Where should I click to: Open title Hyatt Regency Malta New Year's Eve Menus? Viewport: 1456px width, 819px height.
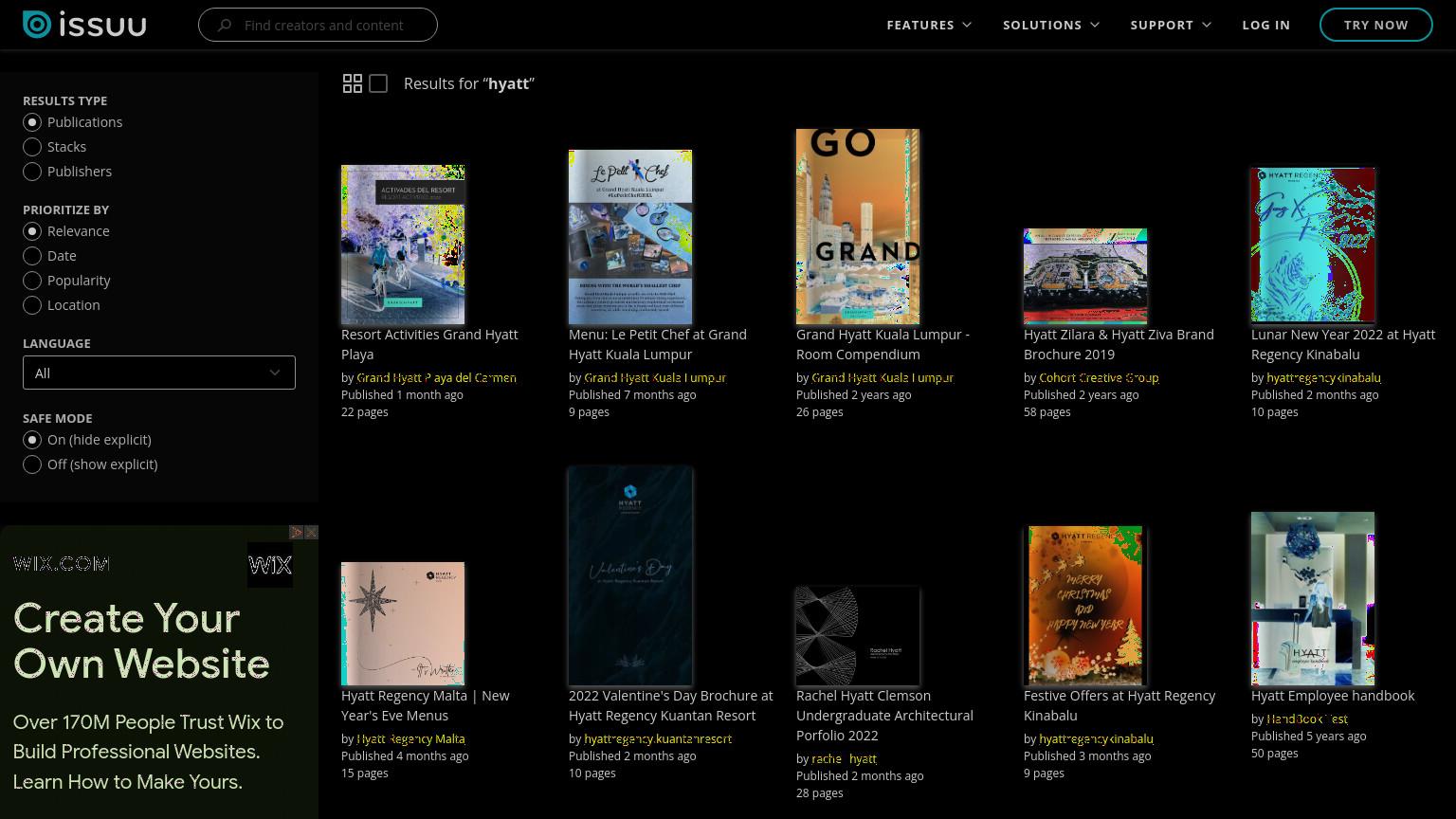(x=426, y=705)
